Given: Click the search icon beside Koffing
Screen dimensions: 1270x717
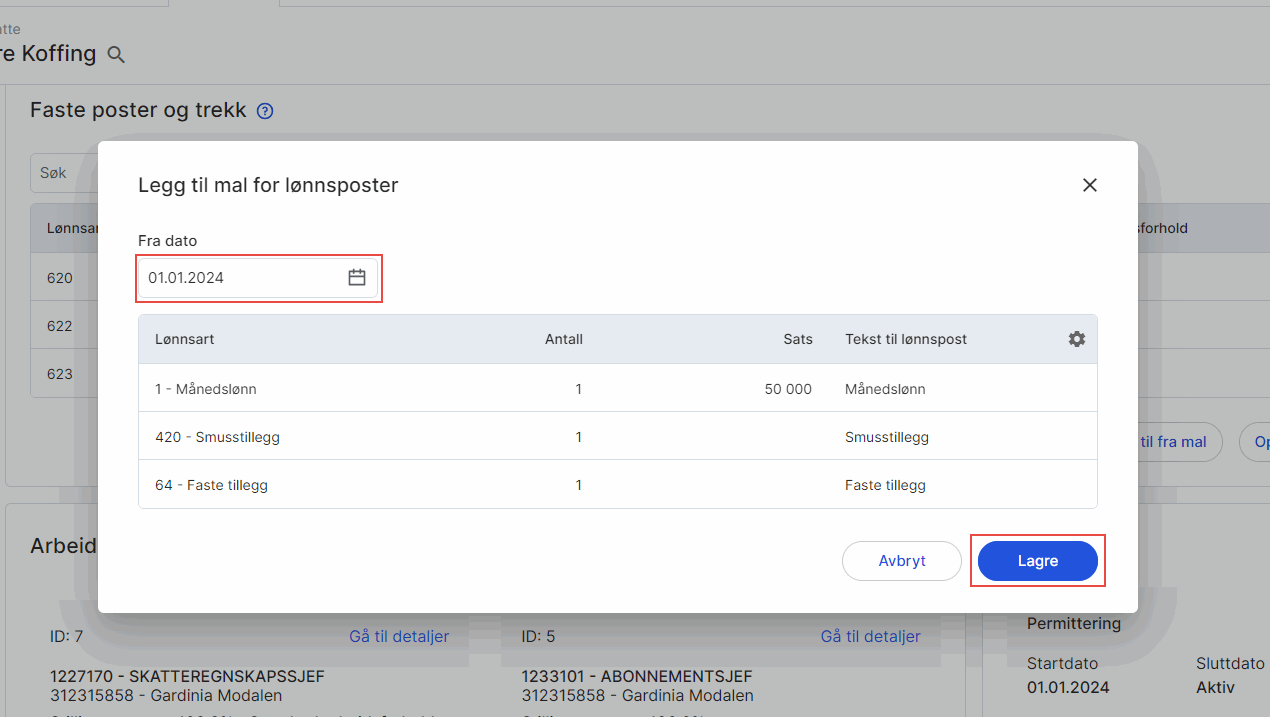Looking at the screenshot, I should coord(116,55).
